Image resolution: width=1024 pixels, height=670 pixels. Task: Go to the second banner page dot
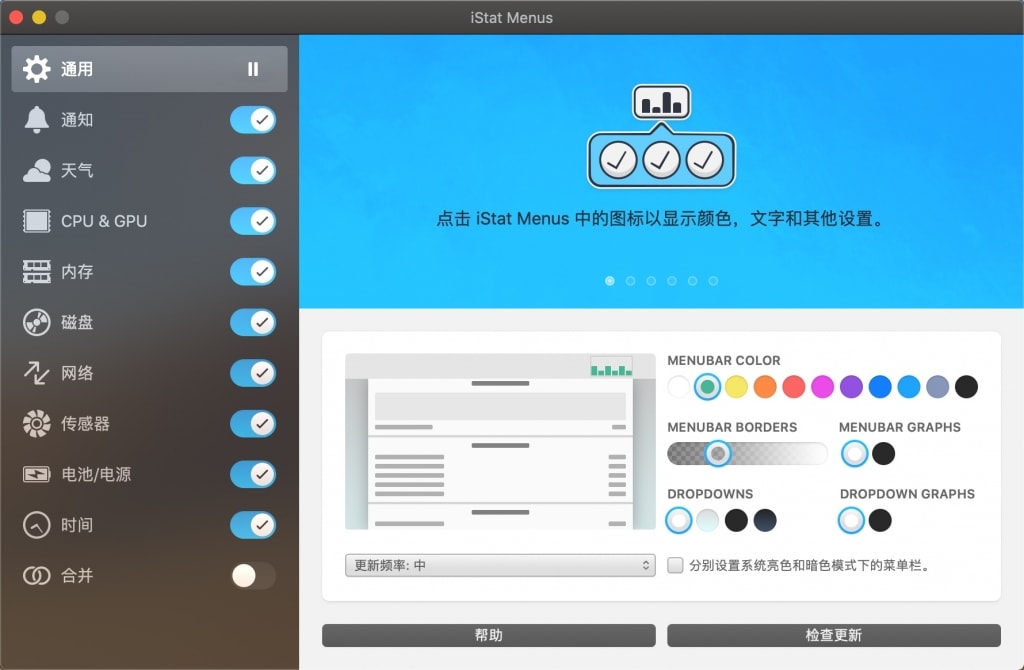coord(631,281)
